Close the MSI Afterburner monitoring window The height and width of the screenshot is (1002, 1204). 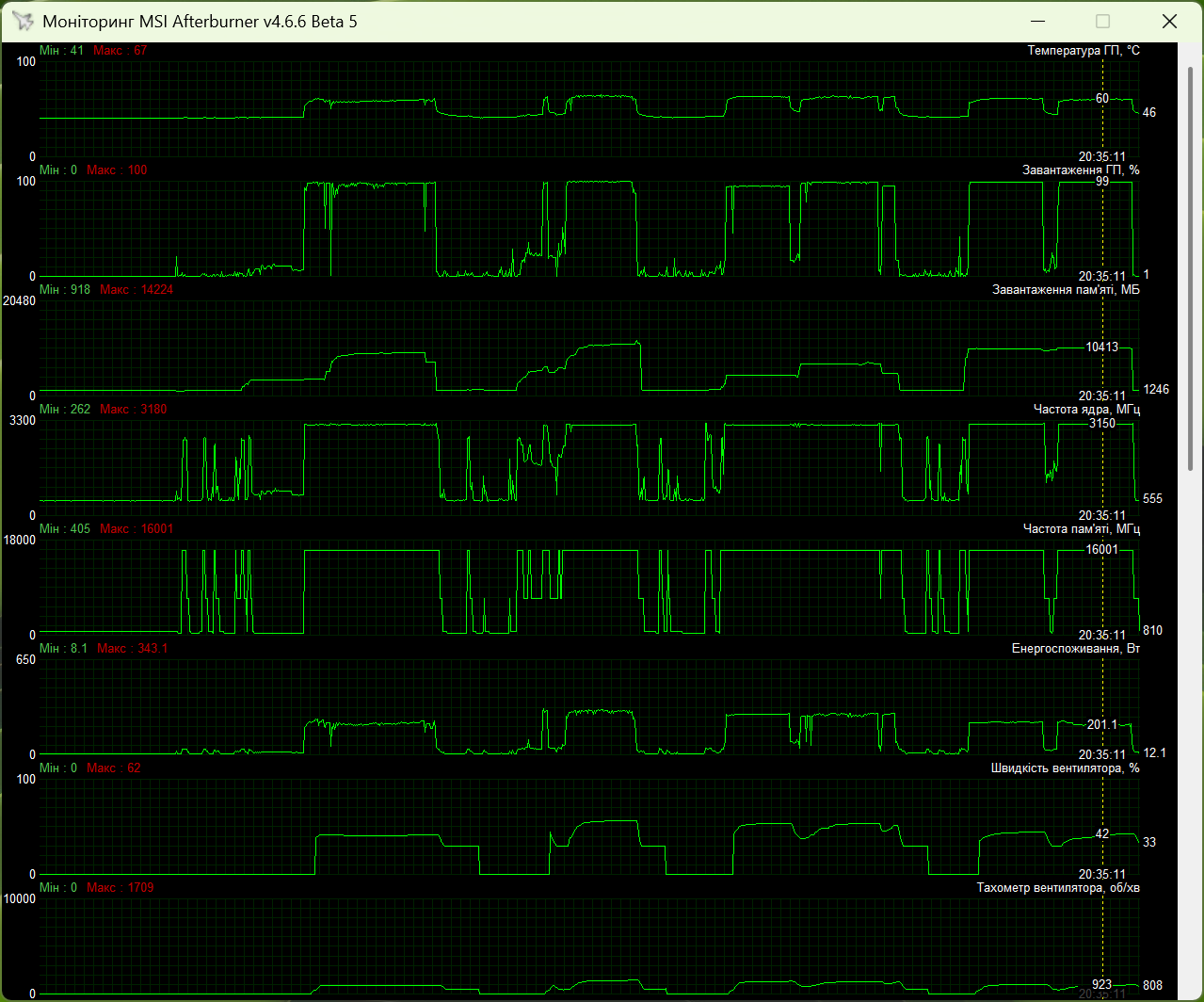pos(1168,21)
